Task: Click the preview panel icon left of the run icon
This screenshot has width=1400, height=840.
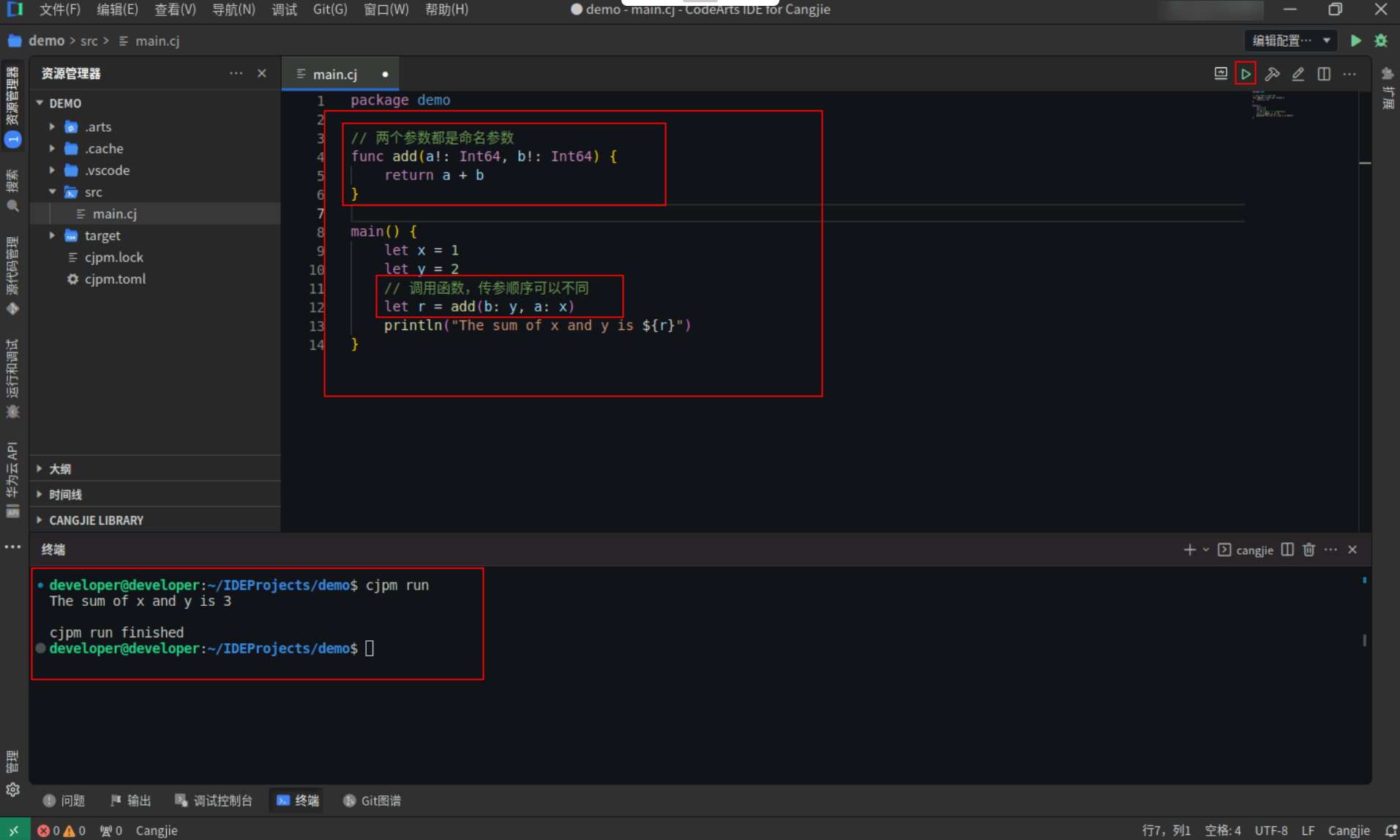Action: 1220,74
